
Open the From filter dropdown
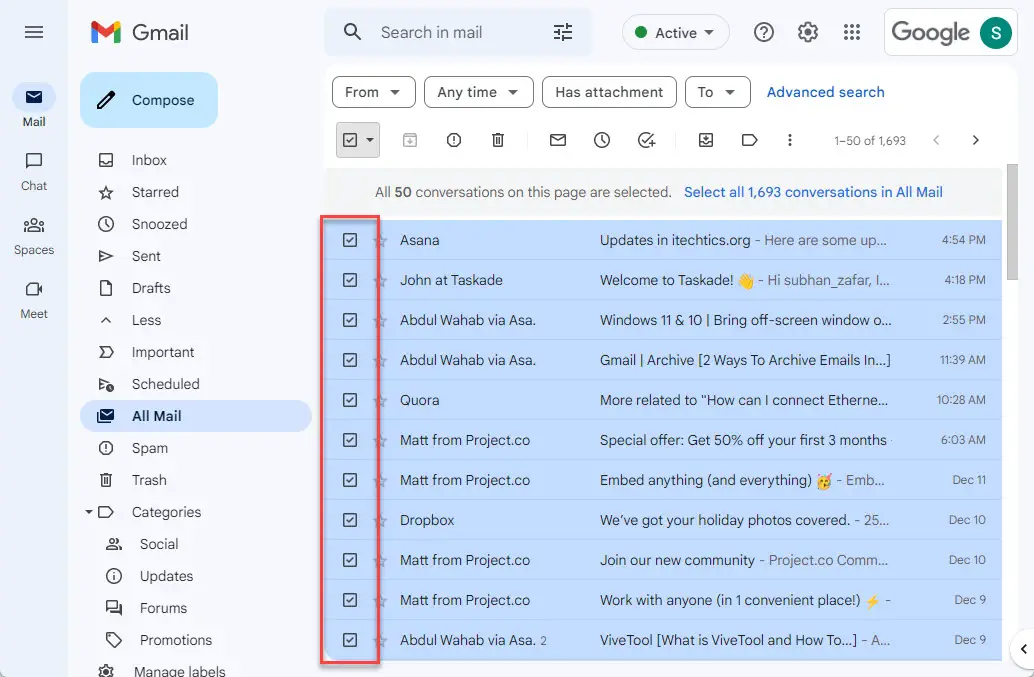(374, 92)
